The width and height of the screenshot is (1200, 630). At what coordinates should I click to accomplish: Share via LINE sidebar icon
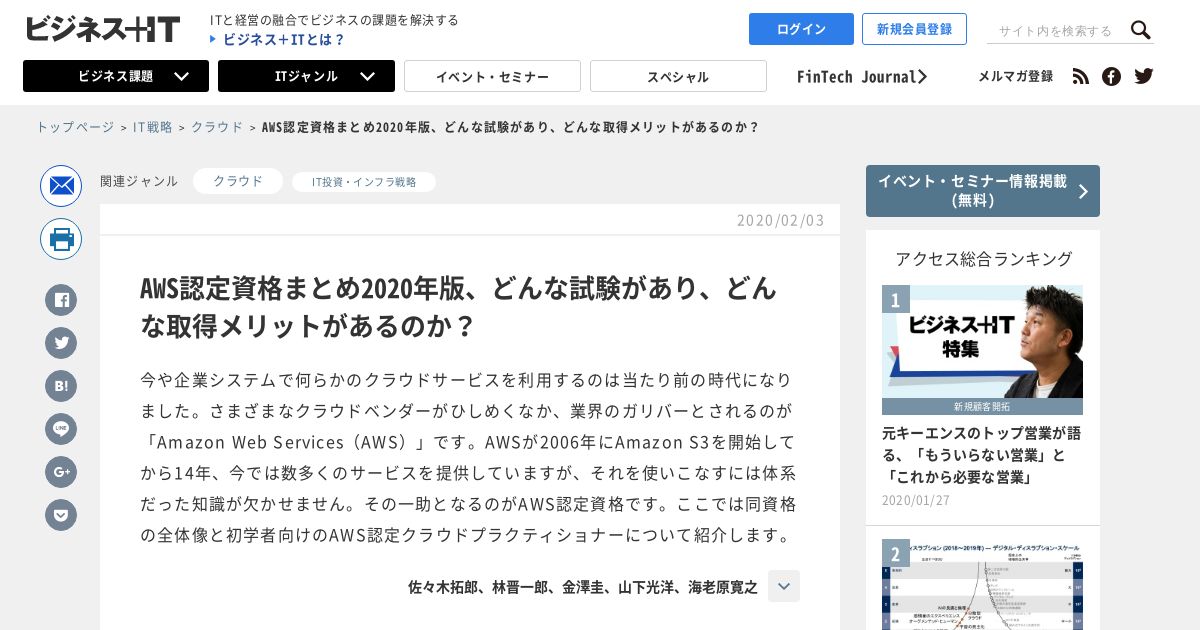pos(61,429)
